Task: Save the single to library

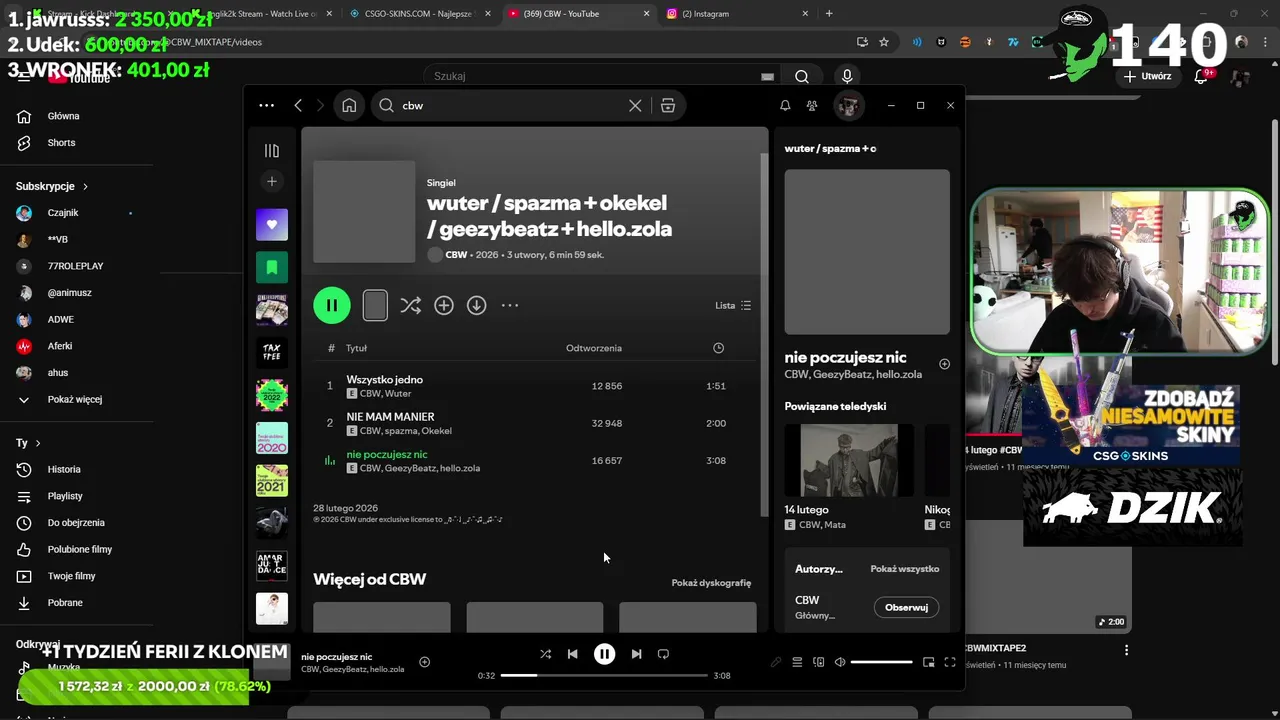Action: (444, 305)
